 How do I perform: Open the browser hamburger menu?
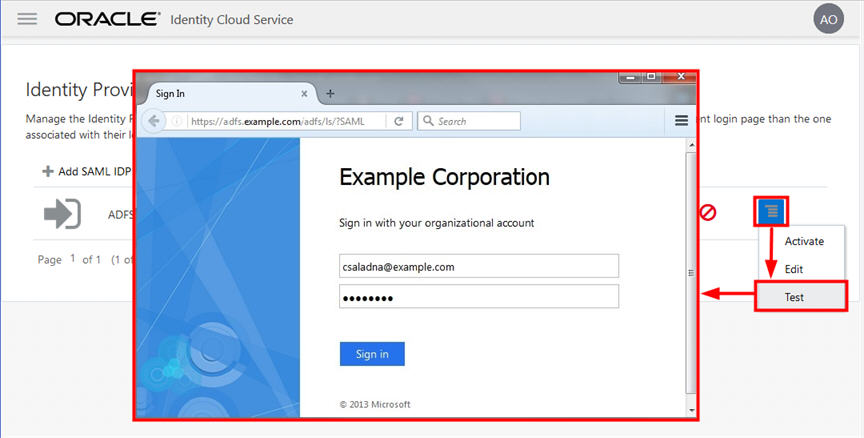click(x=681, y=121)
